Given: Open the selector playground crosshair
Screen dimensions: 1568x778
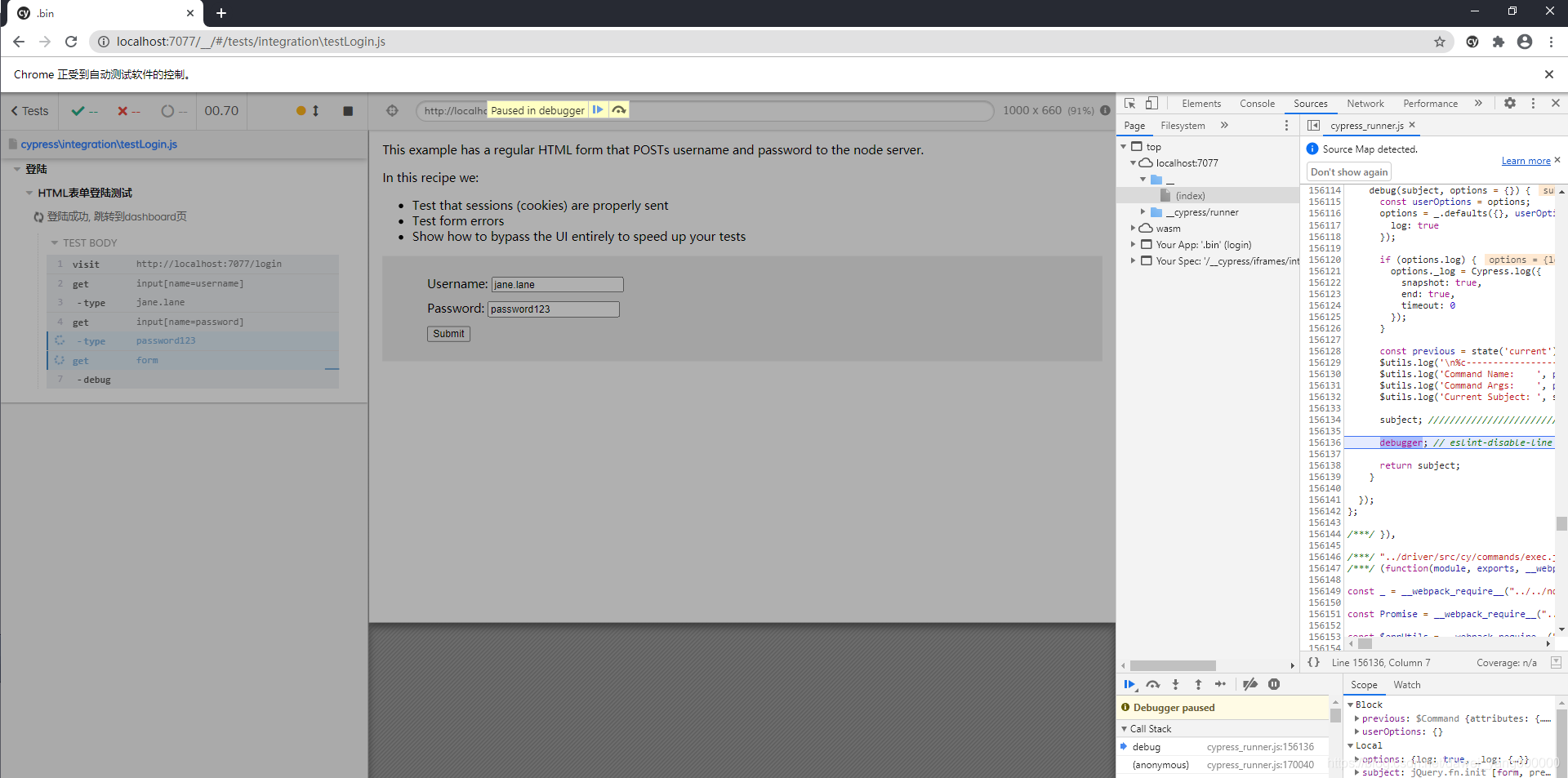Looking at the screenshot, I should point(392,111).
